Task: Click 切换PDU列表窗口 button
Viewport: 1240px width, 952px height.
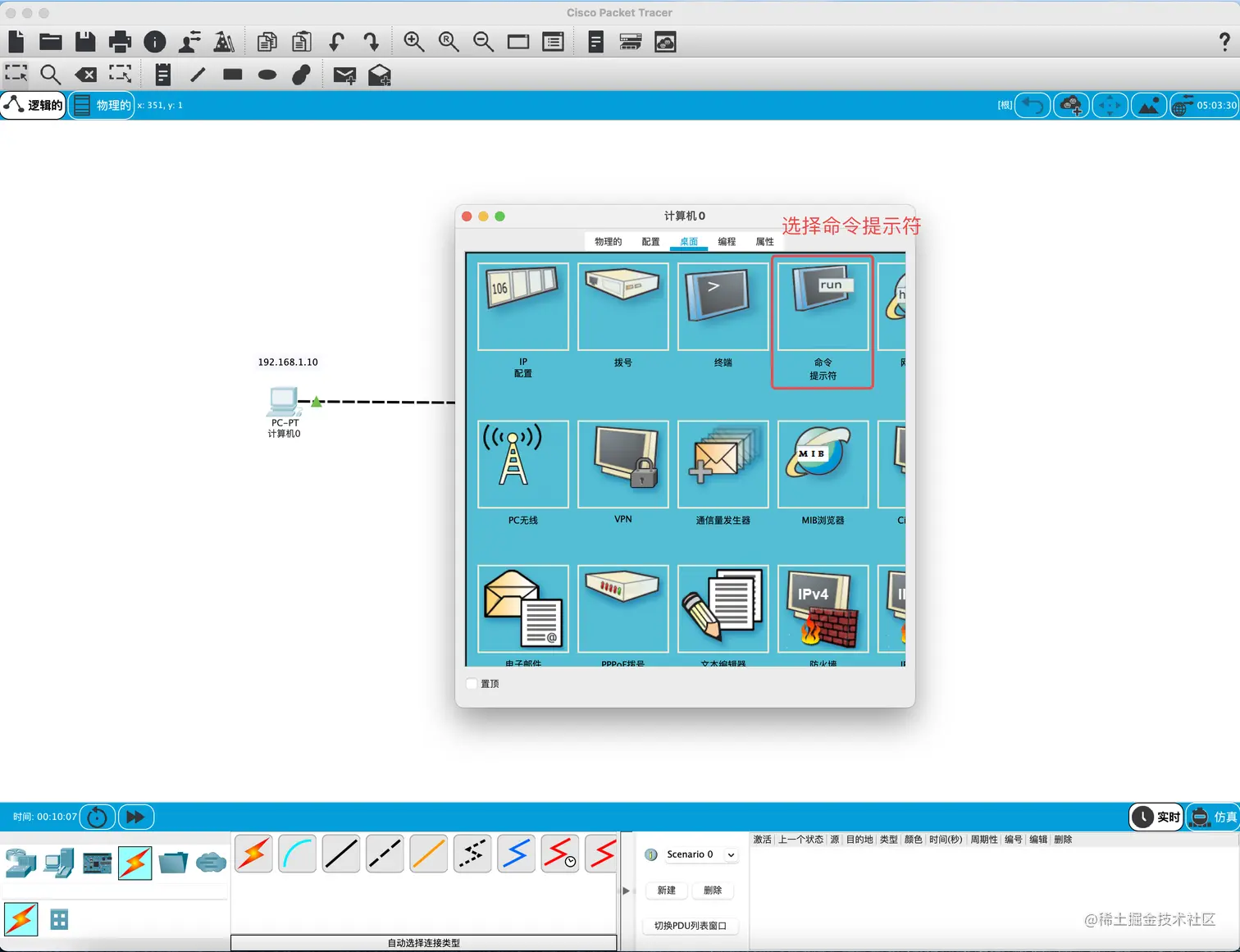Action: point(691,926)
